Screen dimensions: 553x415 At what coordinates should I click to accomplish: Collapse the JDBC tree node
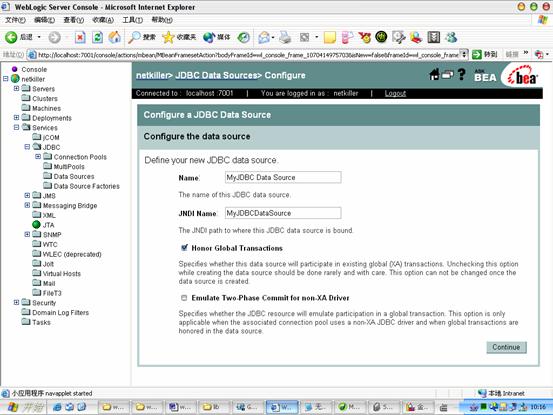click(27, 147)
